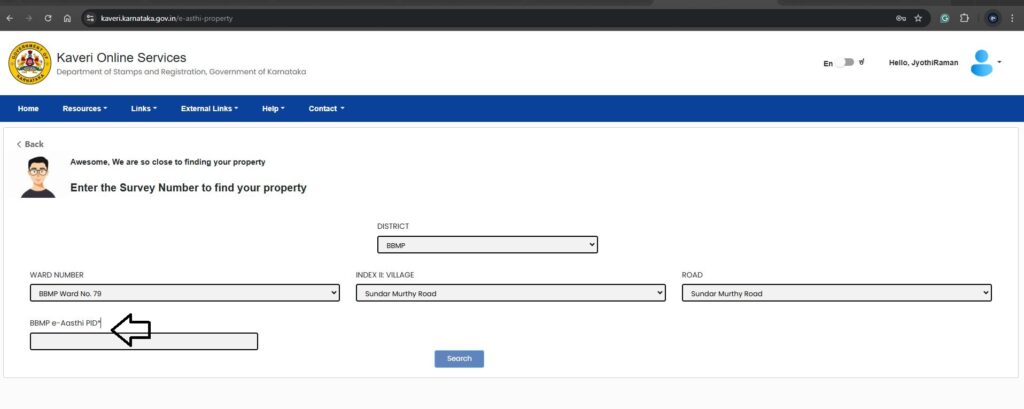Click the BBMP e-Aasthi PID input field
Screen dimensions: 1024x409
144,342
